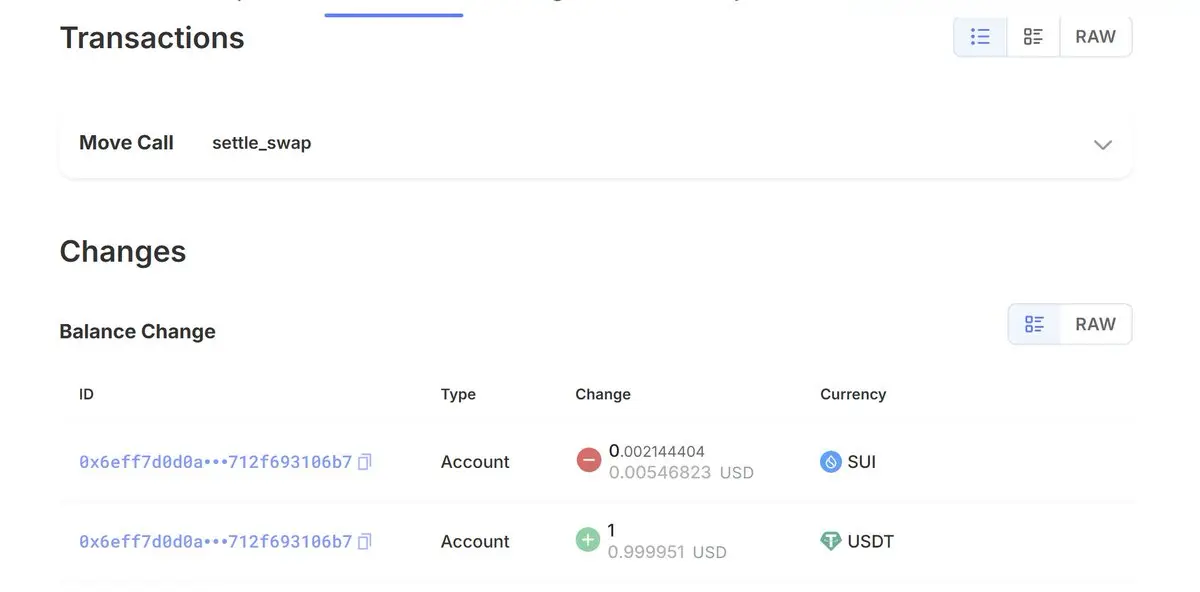
Task: Click the red minus change icon
Action: [x=588, y=460]
